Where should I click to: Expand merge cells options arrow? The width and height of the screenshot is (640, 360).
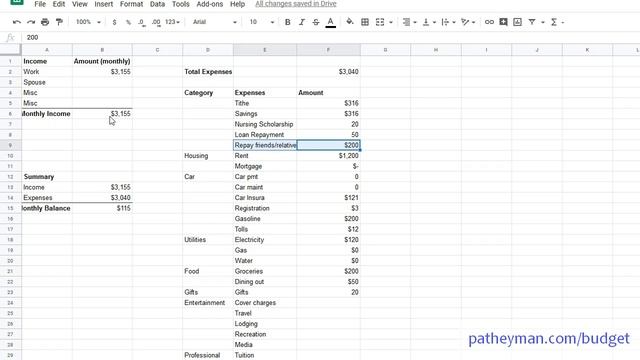(x=391, y=22)
